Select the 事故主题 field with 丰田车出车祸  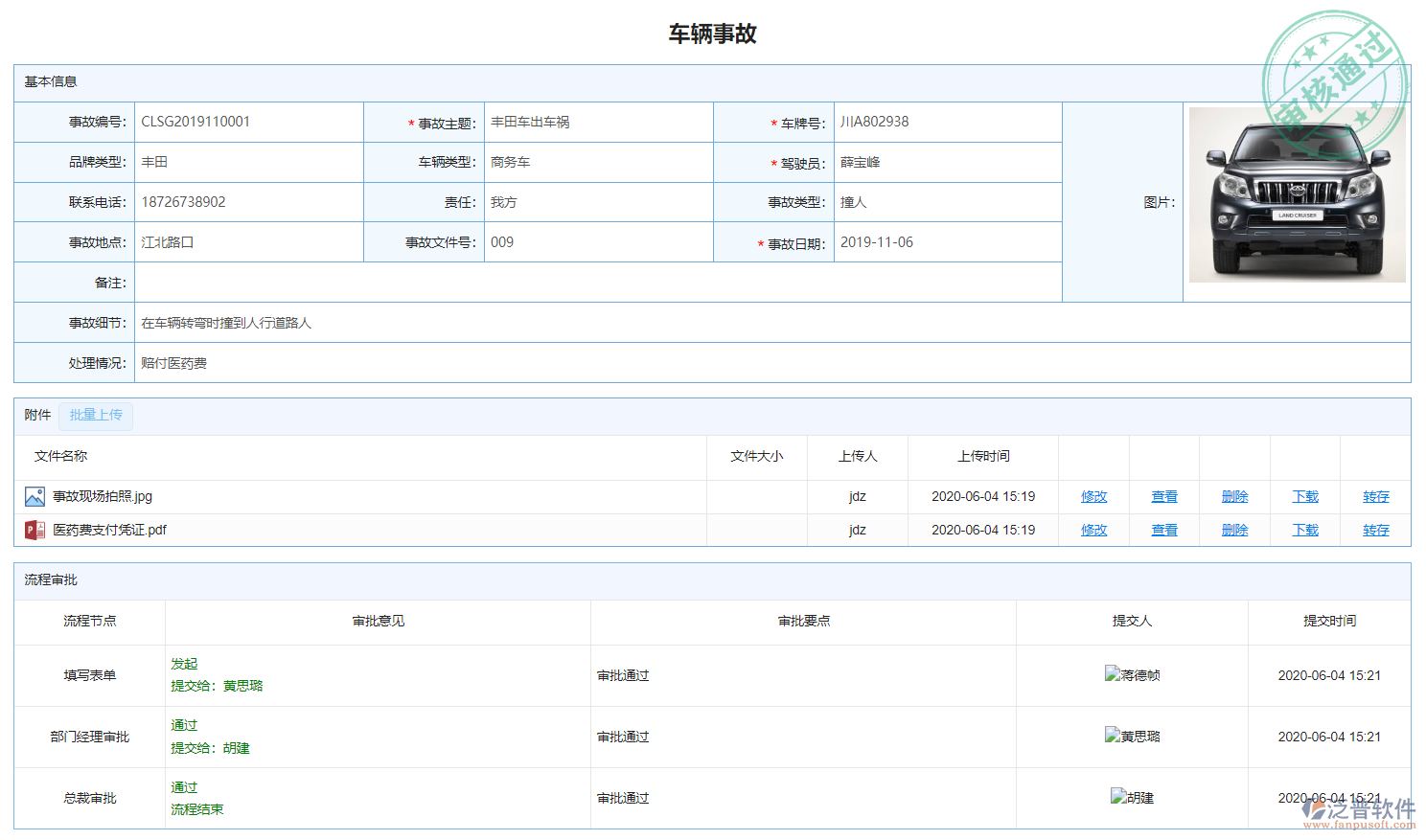pos(598,123)
